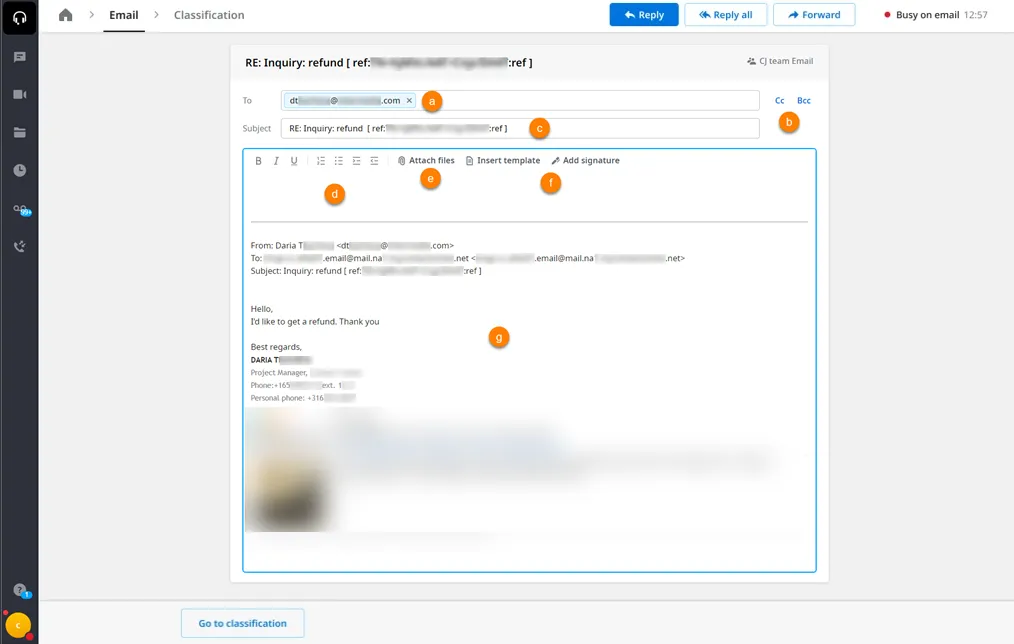The height and width of the screenshot is (644, 1014).
Task: Open the video camera sidebar icon
Action: point(19,94)
